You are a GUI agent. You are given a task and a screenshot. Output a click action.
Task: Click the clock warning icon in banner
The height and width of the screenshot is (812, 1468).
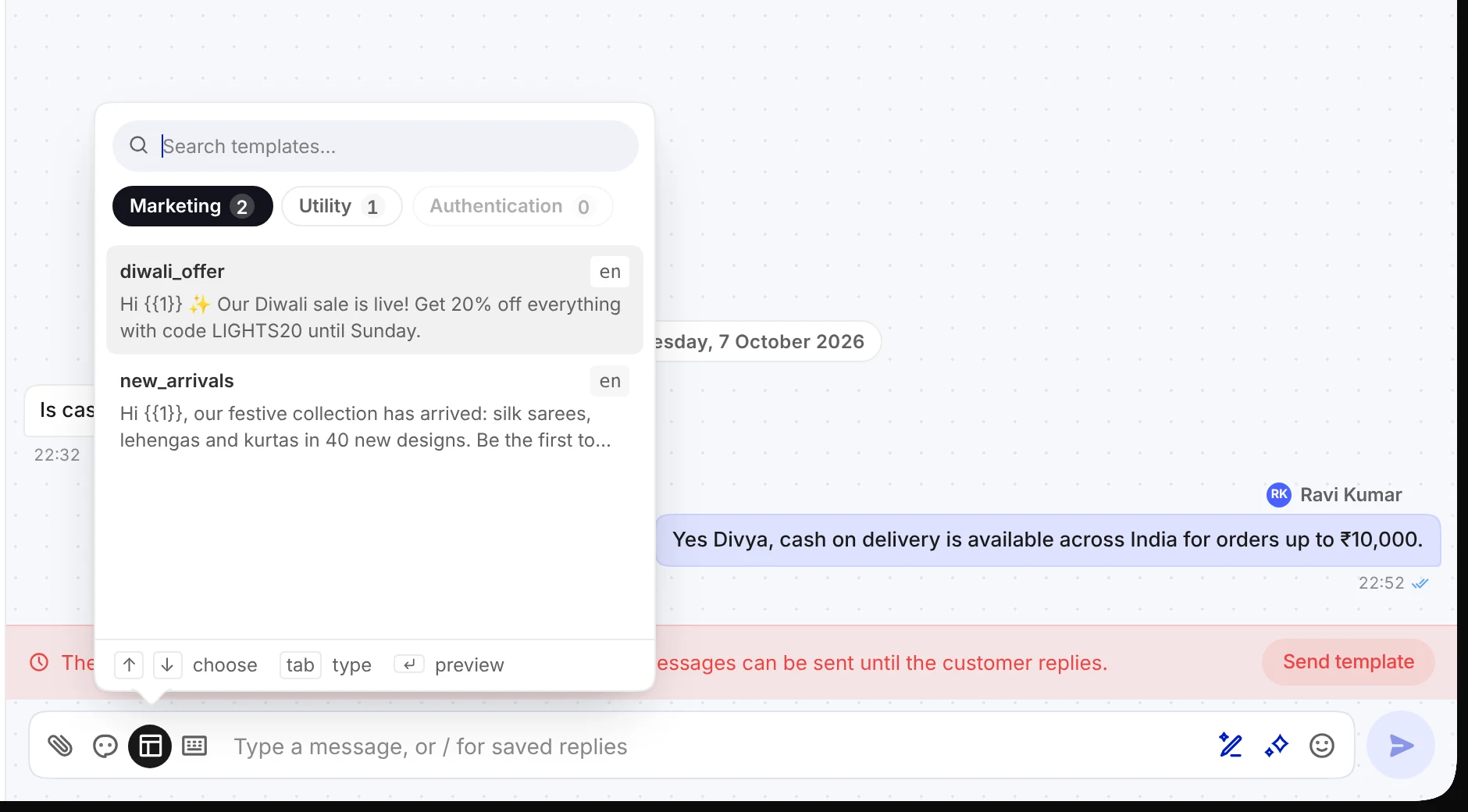click(x=39, y=662)
